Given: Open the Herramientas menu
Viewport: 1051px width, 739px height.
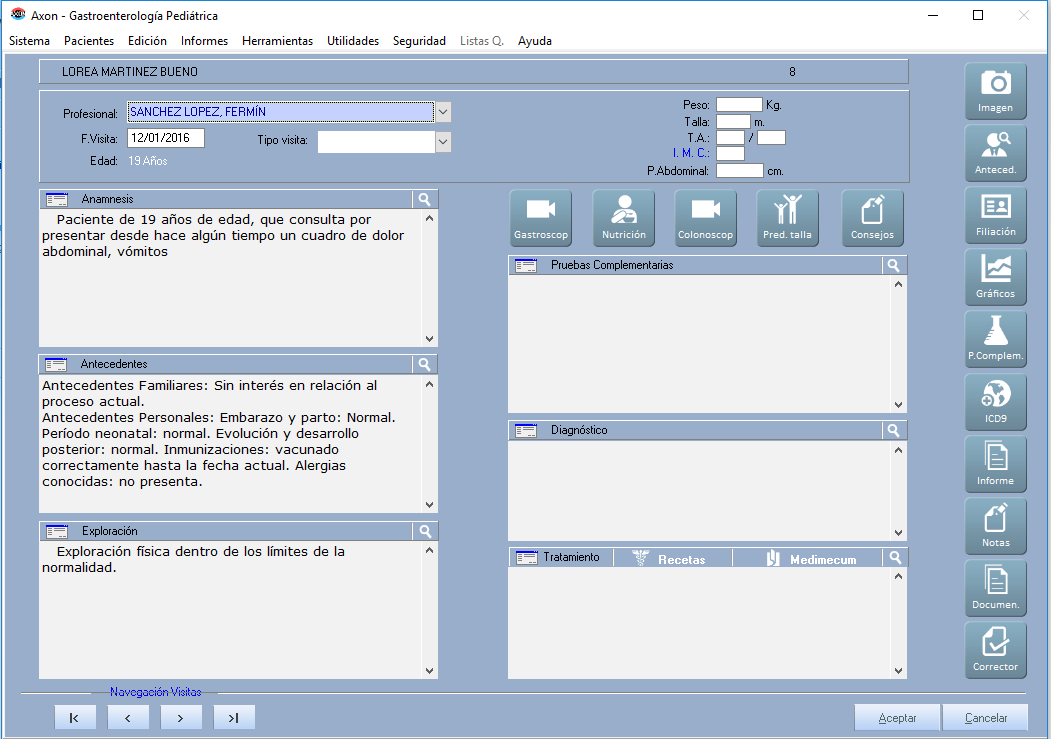Looking at the screenshot, I should tap(277, 41).
